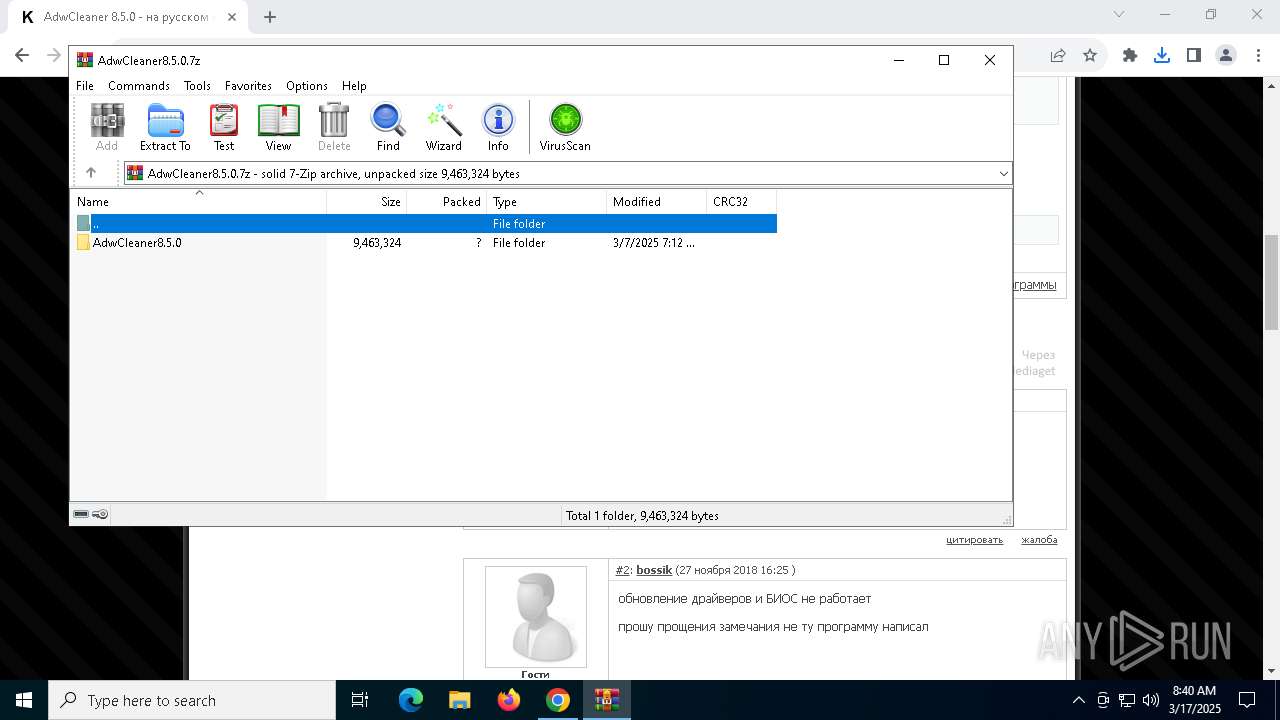Open Chrome downloads icon
Screen dimensions: 1280x720
click(x=1162, y=56)
